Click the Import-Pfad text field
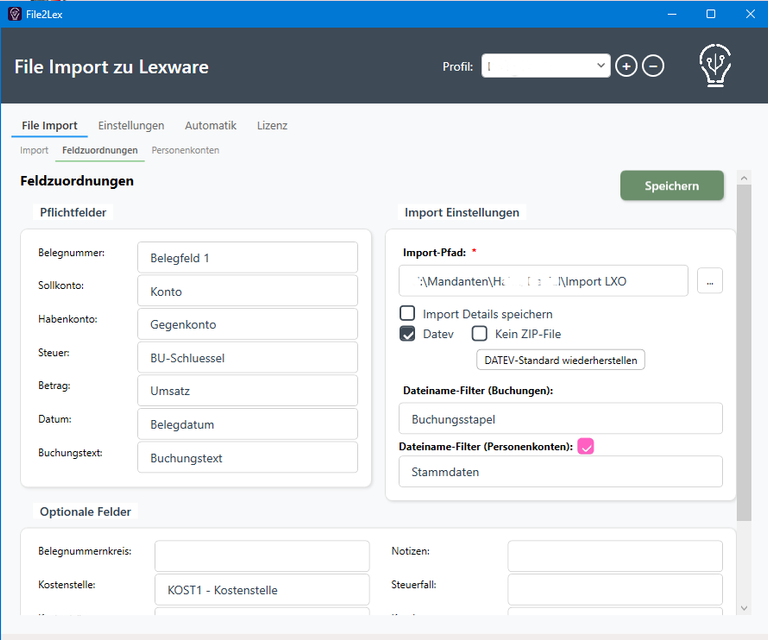Viewport: 768px width, 640px height. tap(543, 281)
